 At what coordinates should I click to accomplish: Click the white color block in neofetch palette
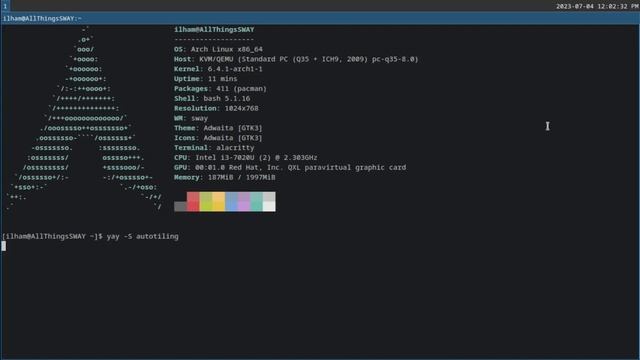pos(269,202)
